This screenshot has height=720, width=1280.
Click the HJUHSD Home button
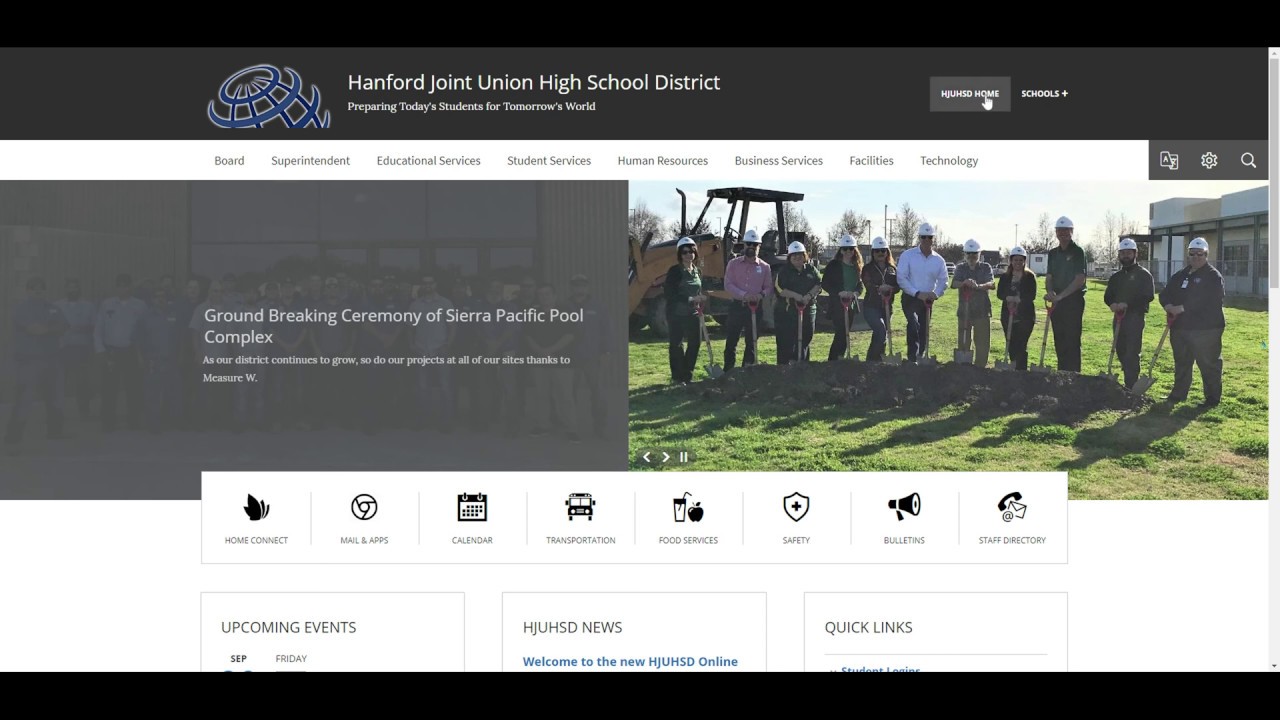(x=970, y=94)
